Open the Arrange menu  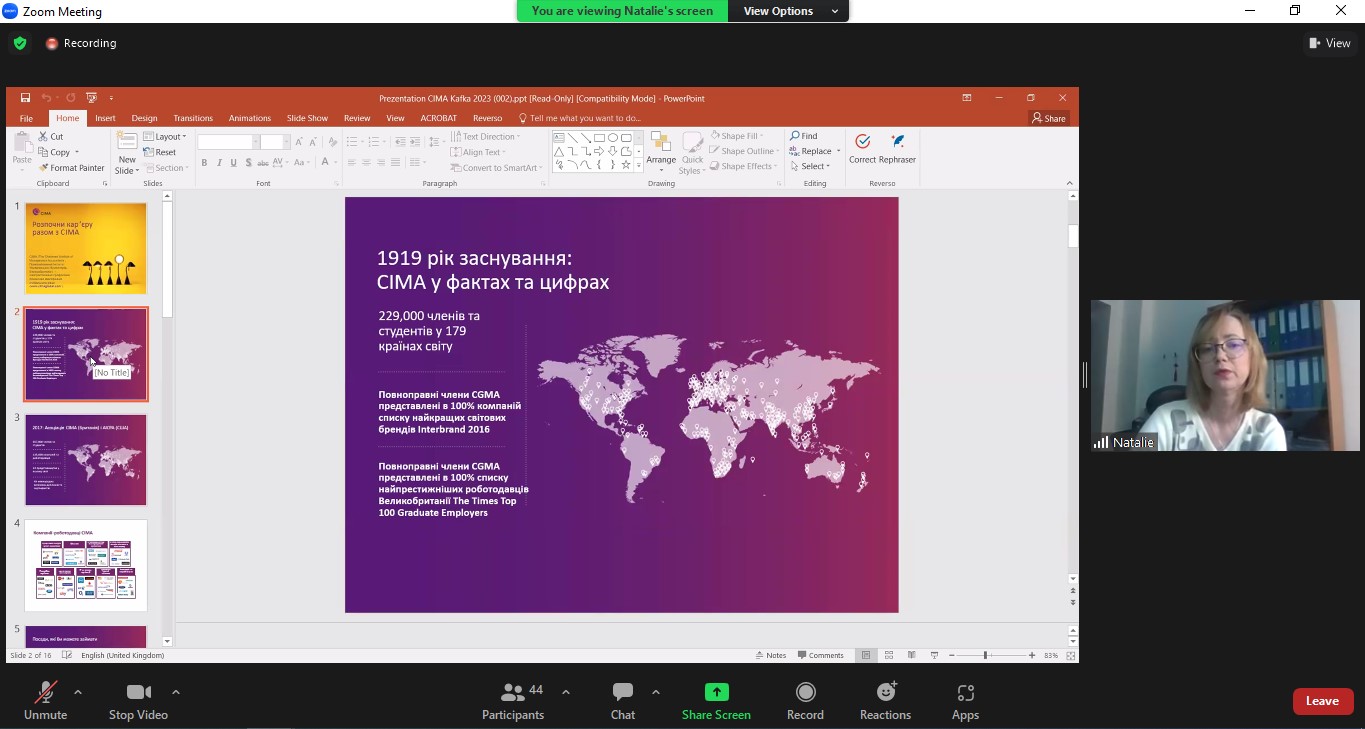[x=661, y=152]
